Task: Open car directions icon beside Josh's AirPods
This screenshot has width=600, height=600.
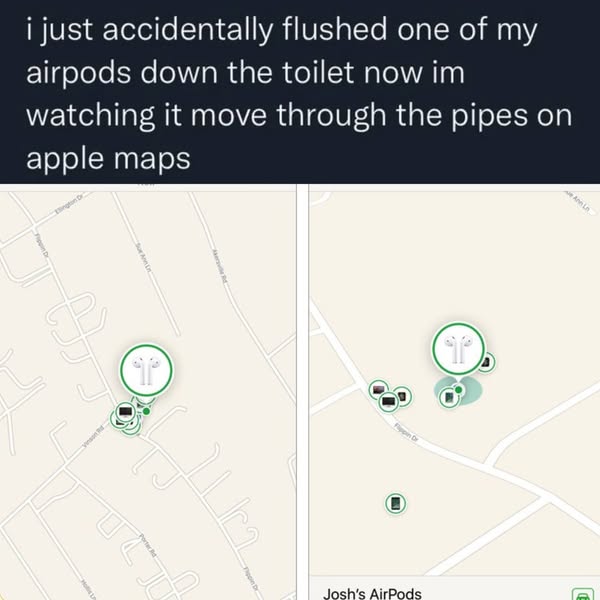Action: point(582,595)
